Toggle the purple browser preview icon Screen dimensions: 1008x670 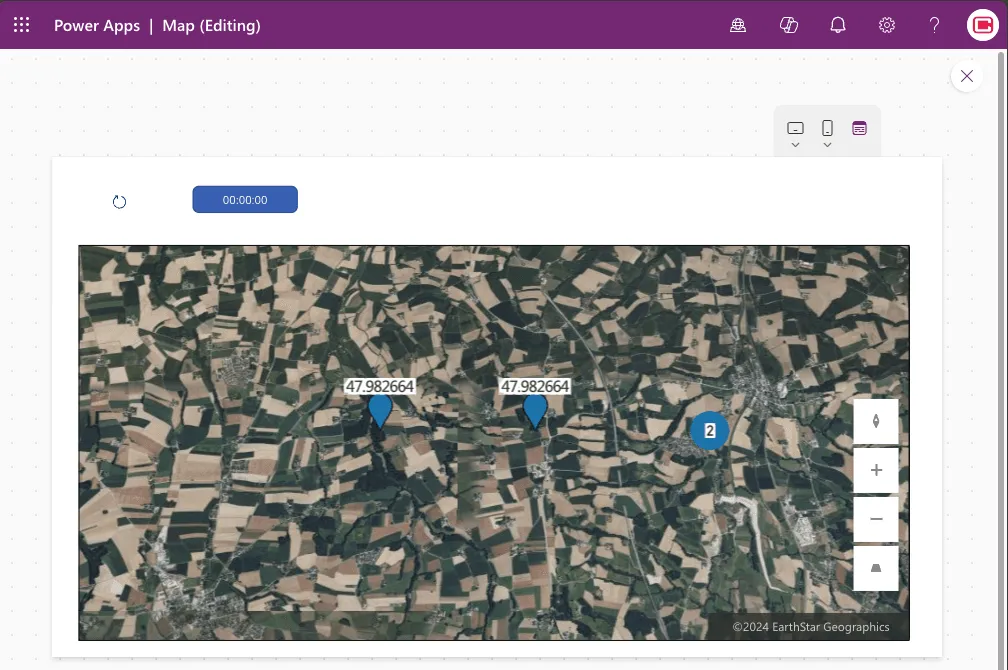tap(859, 128)
